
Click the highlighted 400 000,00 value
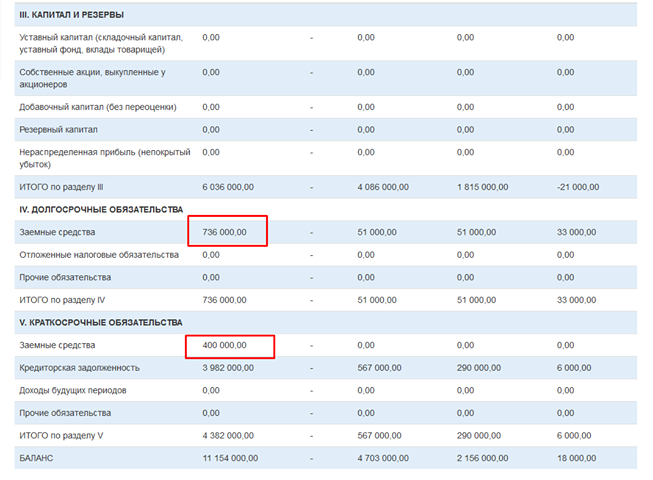click(x=224, y=345)
